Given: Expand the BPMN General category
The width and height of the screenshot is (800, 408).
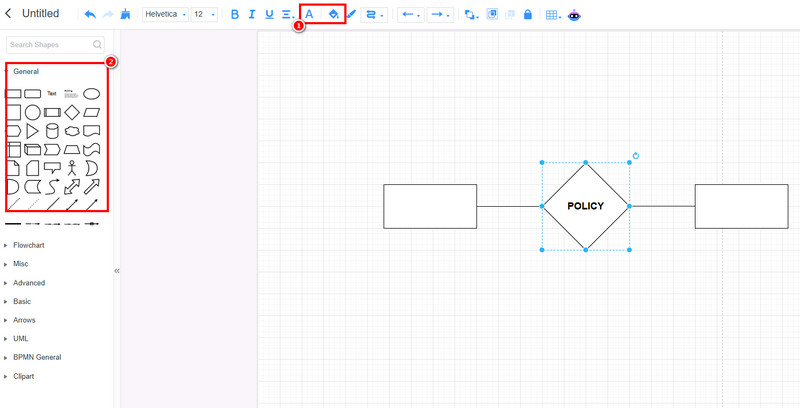Looking at the screenshot, I should (x=37, y=358).
